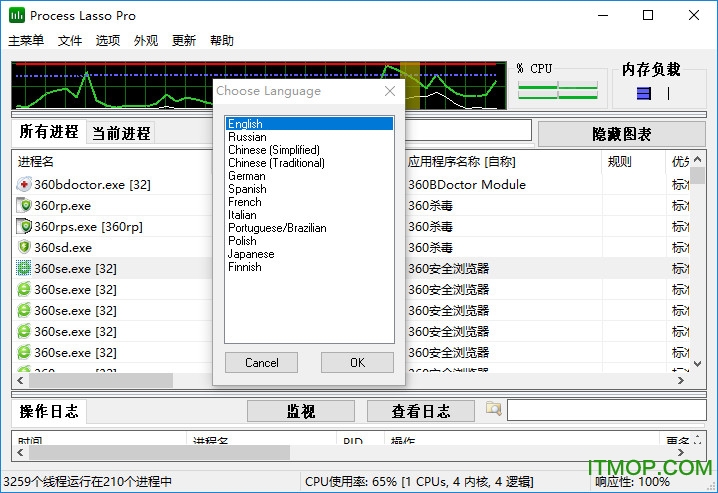Click the 查看日志 button
Screen dimensions: 718x493
[x=420, y=411]
